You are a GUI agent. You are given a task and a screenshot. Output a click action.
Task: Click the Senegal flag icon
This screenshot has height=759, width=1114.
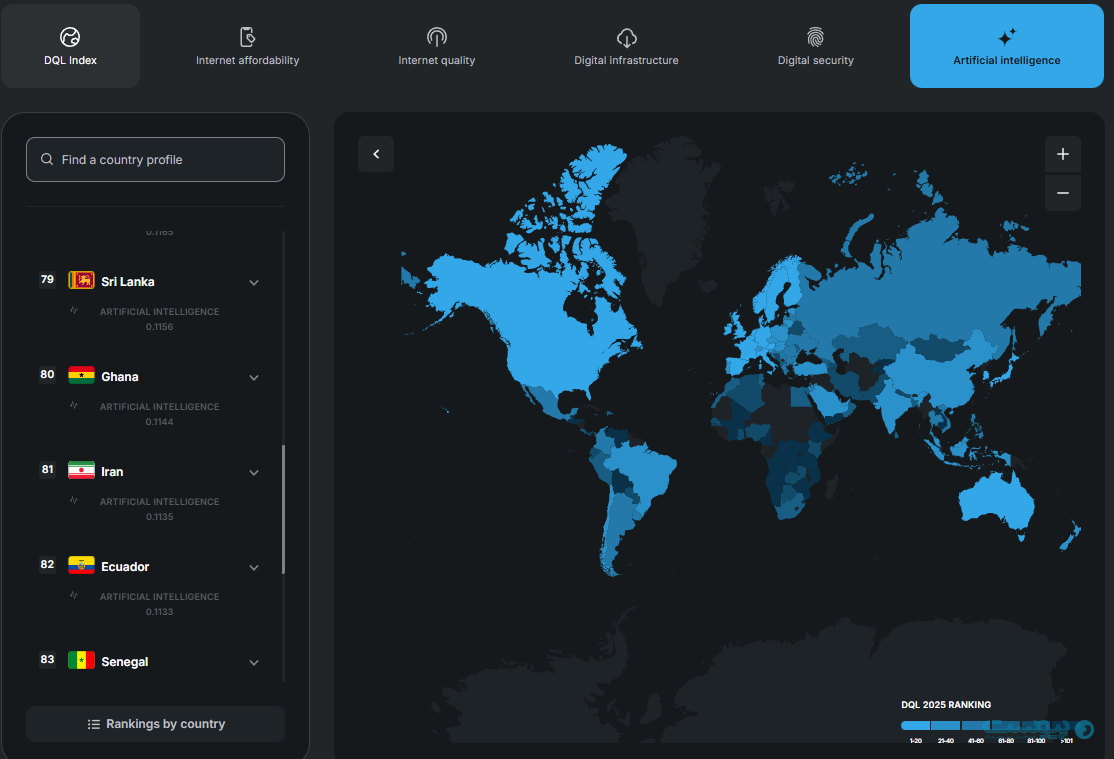pos(81,661)
